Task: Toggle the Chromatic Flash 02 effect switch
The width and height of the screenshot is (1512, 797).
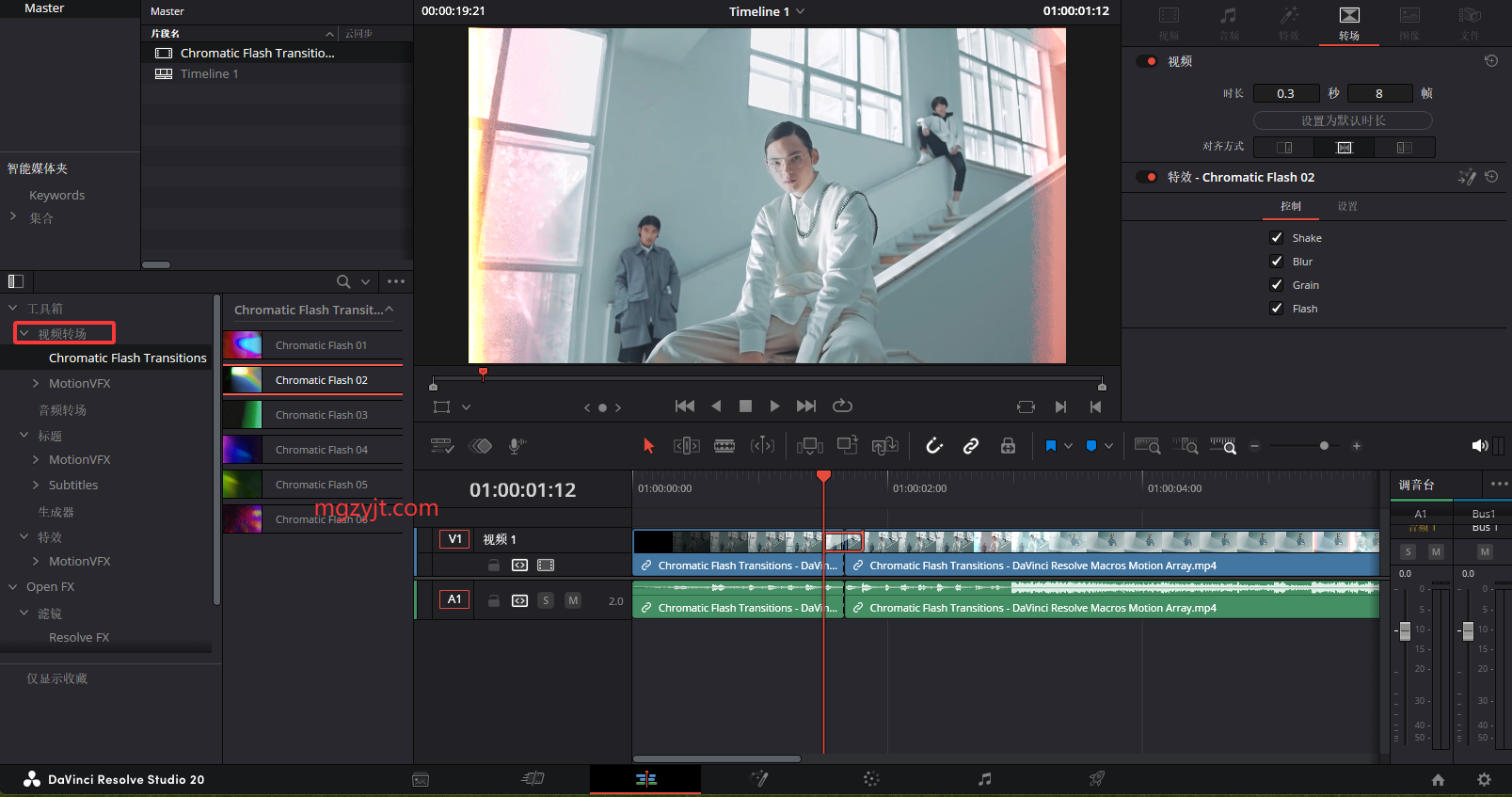Action: pyautogui.click(x=1147, y=177)
